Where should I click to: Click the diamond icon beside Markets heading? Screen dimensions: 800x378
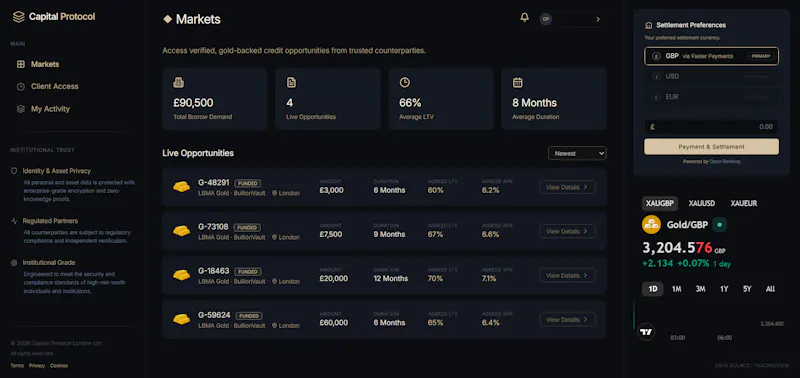167,19
